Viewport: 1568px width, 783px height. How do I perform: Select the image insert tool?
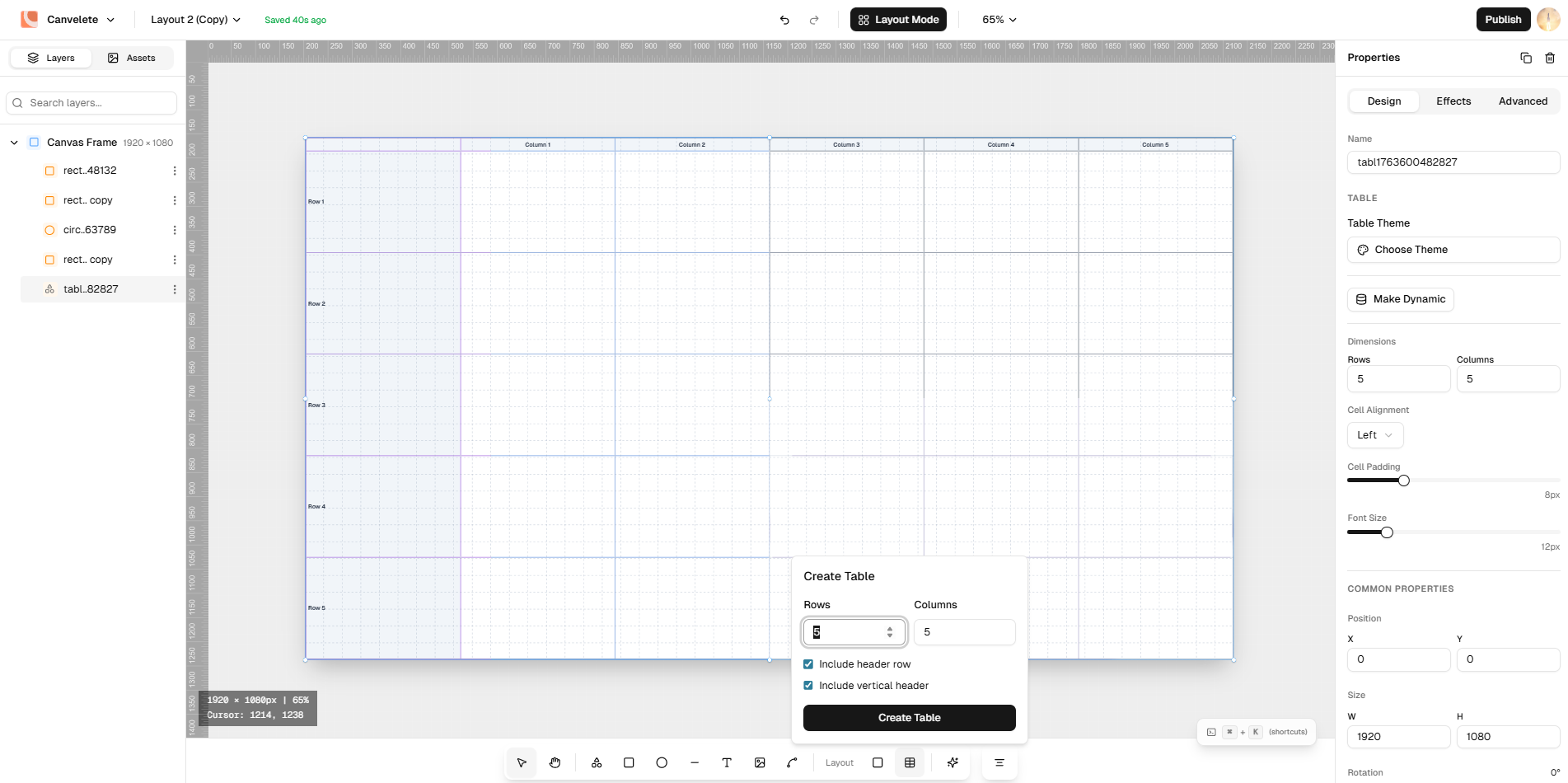point(760,762)
